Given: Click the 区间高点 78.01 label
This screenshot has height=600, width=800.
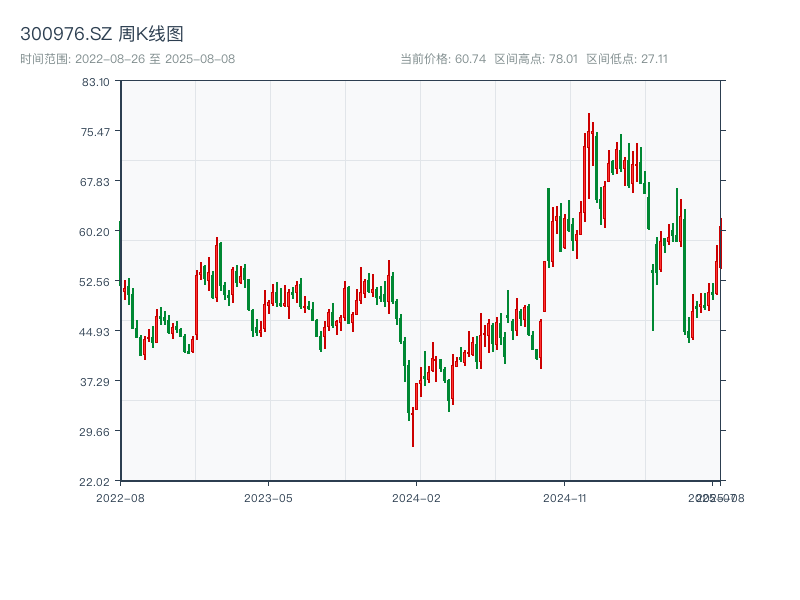Looking at the screenshot, I should 536,59.
